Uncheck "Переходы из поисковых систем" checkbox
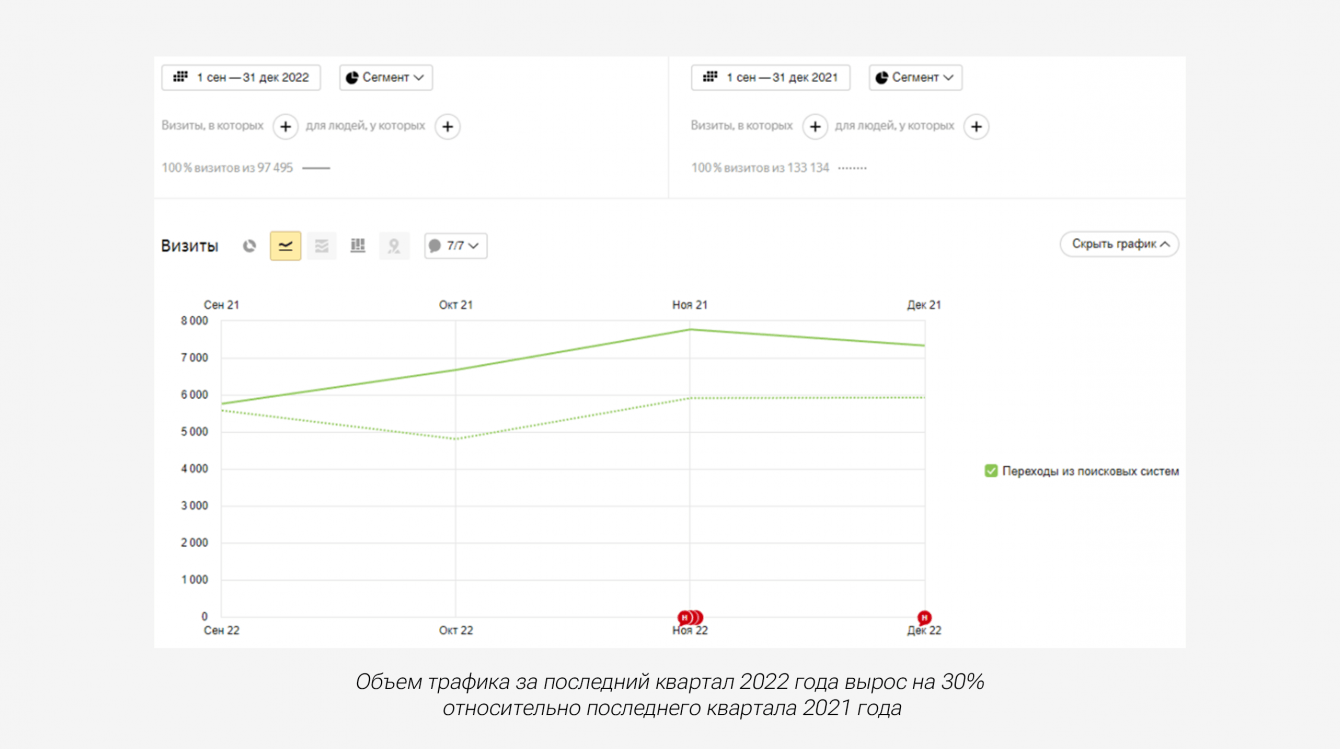 tap(991, 471)
